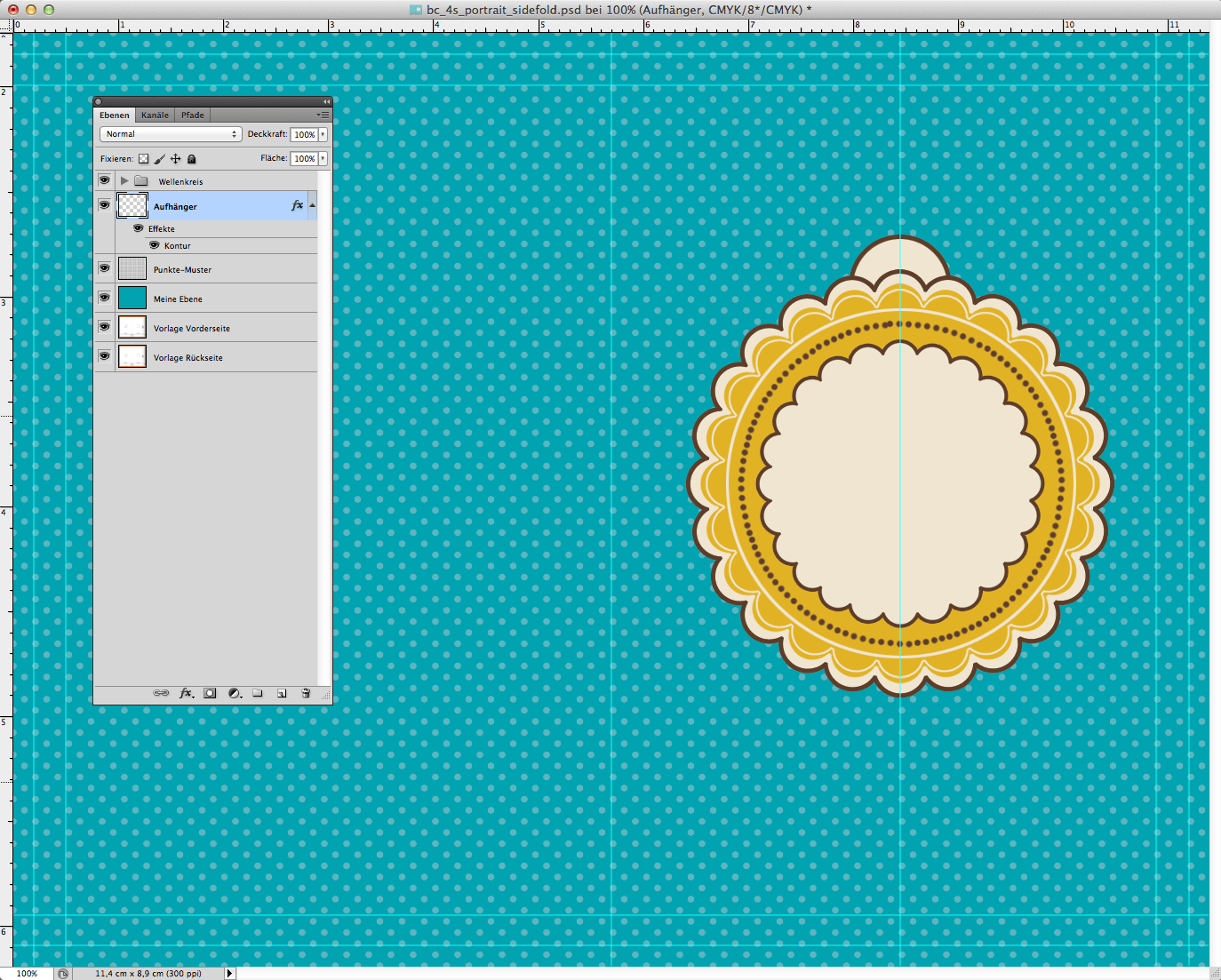This screenshot has height=980, width=1221.
Task: Lock layer position with the move icon
Action: click(175, 159)
